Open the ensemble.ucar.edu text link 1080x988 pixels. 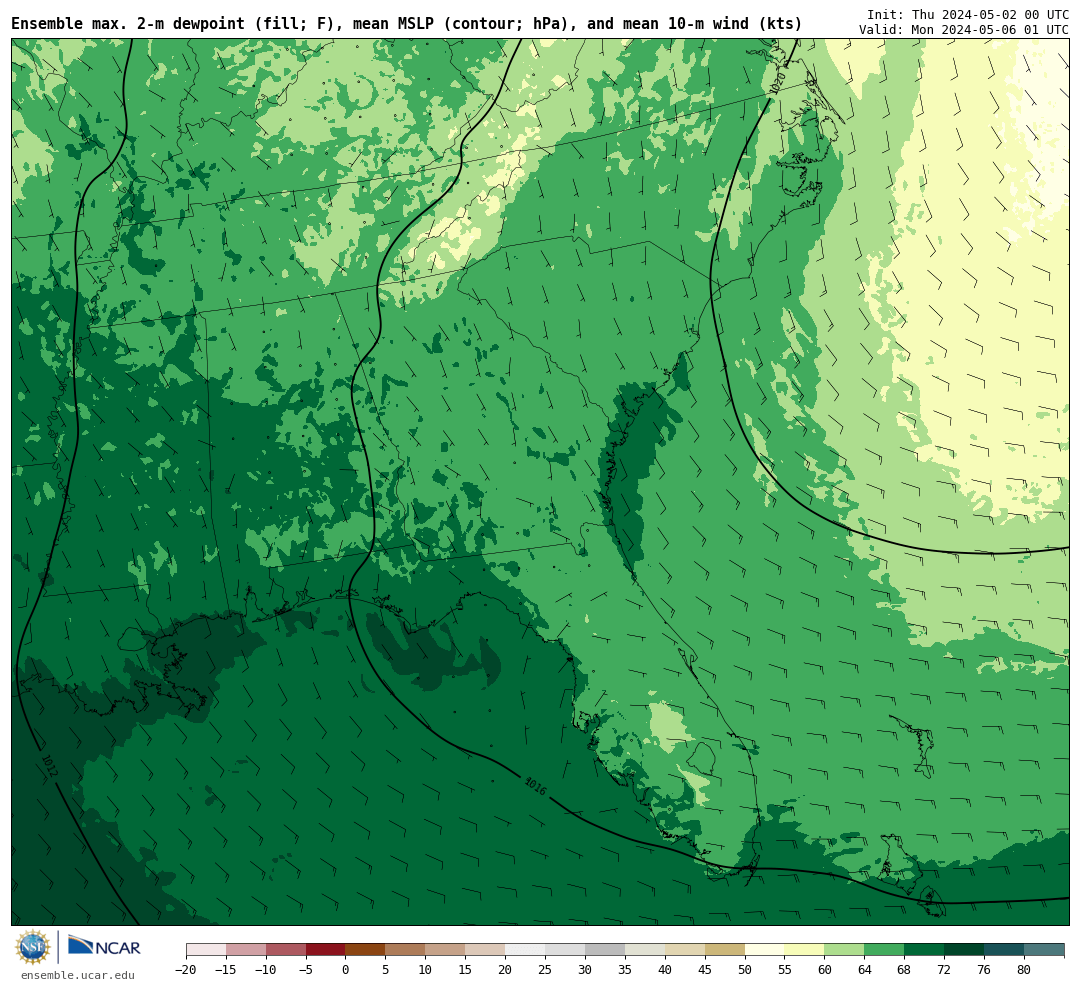point(78,975)
